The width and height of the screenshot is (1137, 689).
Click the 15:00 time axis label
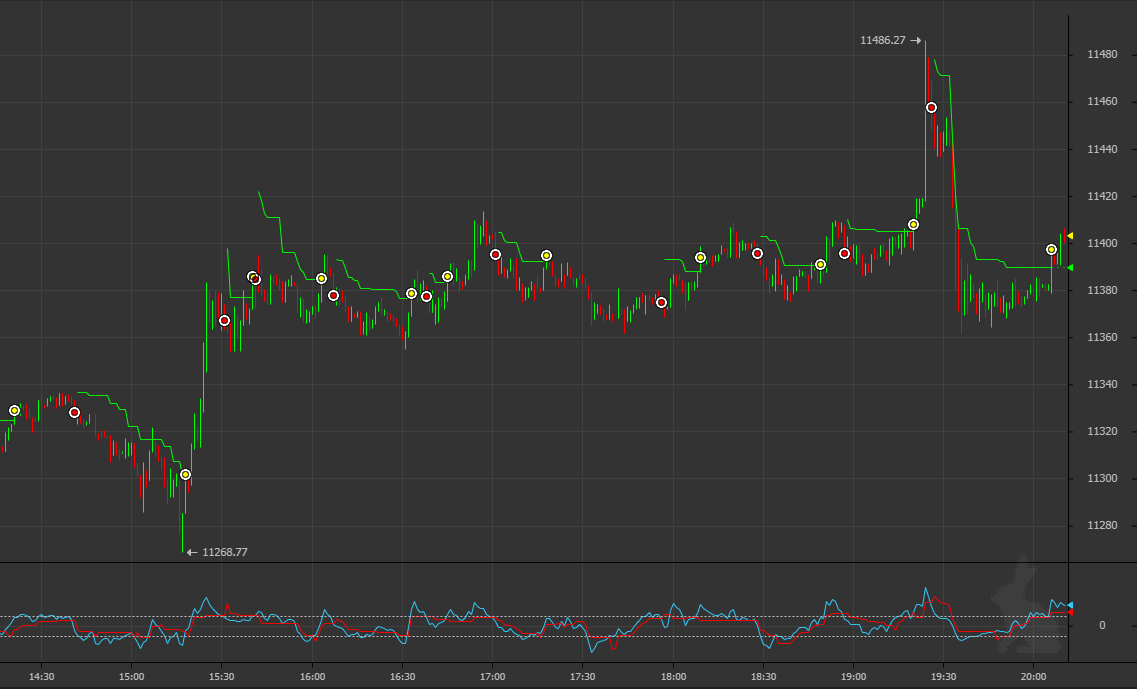click(131, 677)
